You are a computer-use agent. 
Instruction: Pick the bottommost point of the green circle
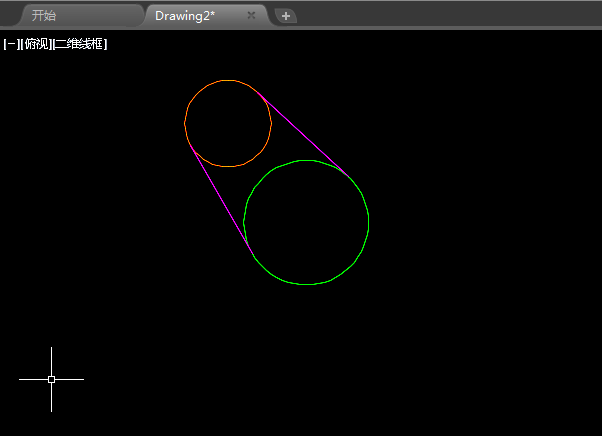point(306,284)
